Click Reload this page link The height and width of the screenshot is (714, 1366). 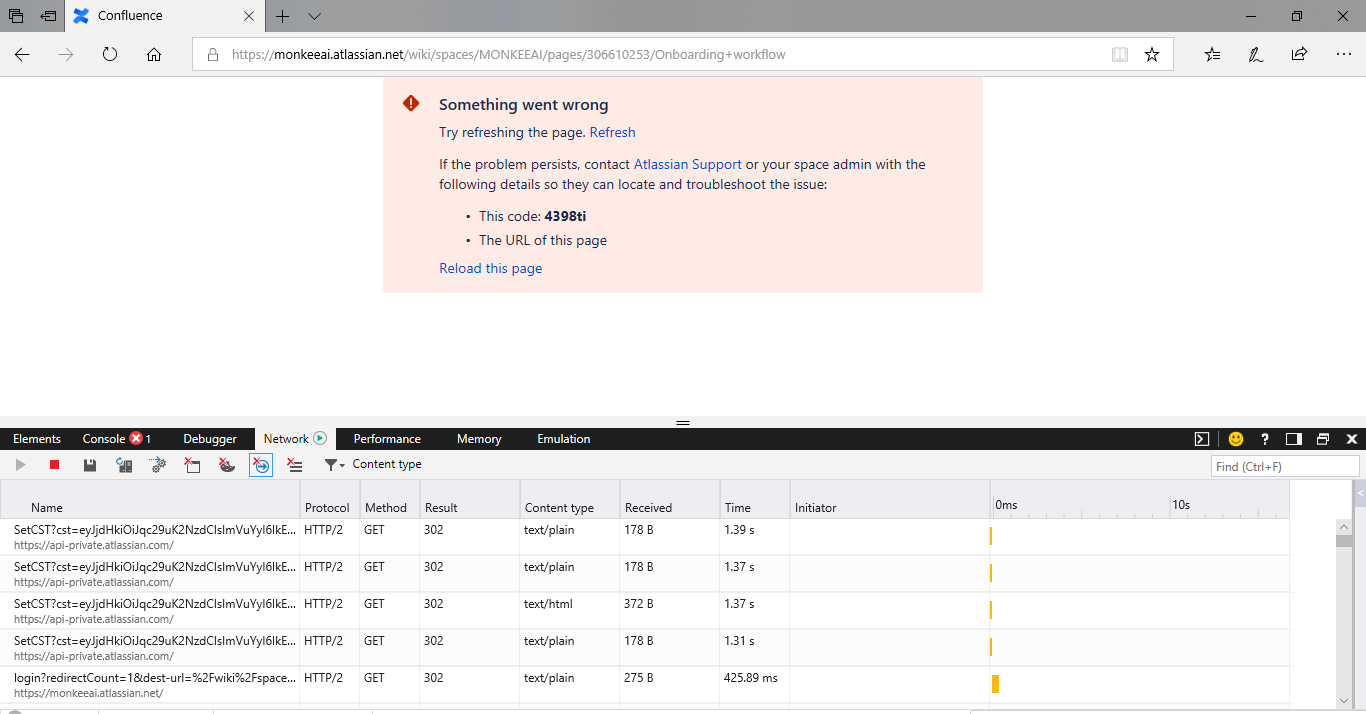tap(491, 268)
